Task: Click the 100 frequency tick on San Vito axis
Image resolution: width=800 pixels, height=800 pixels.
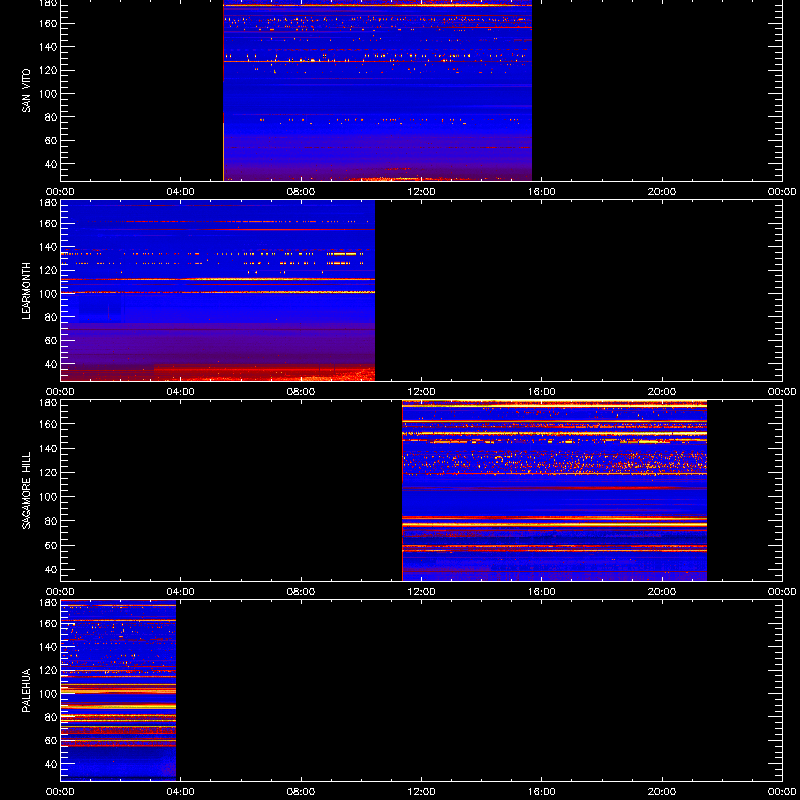Action: pos(48,94)
